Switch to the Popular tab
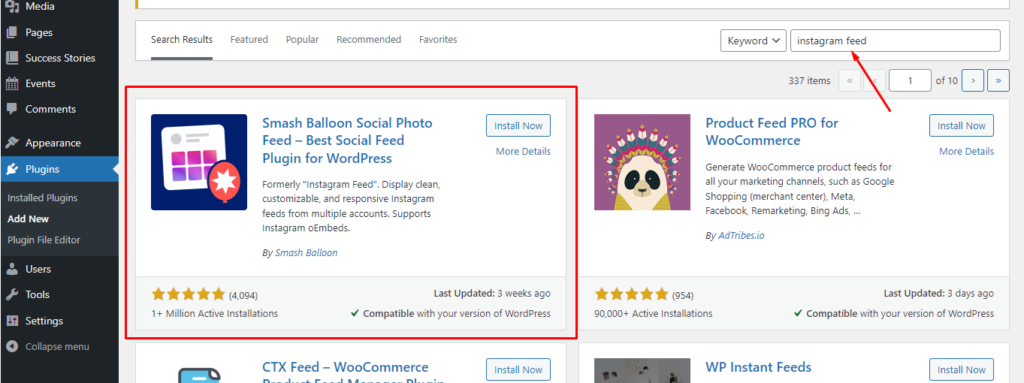 click(302, 39)
